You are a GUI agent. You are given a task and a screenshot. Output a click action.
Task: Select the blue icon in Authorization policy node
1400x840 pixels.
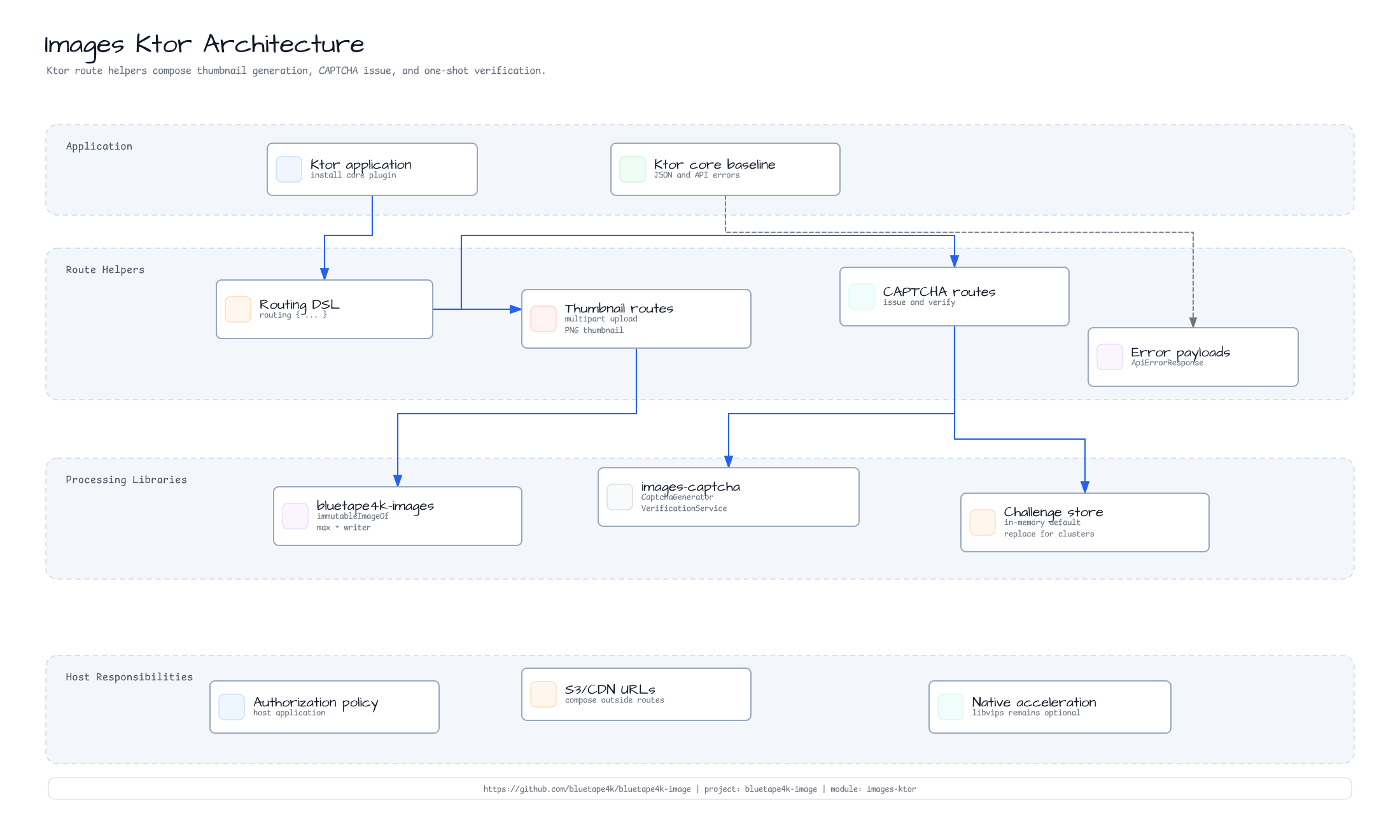pos(232,707)
